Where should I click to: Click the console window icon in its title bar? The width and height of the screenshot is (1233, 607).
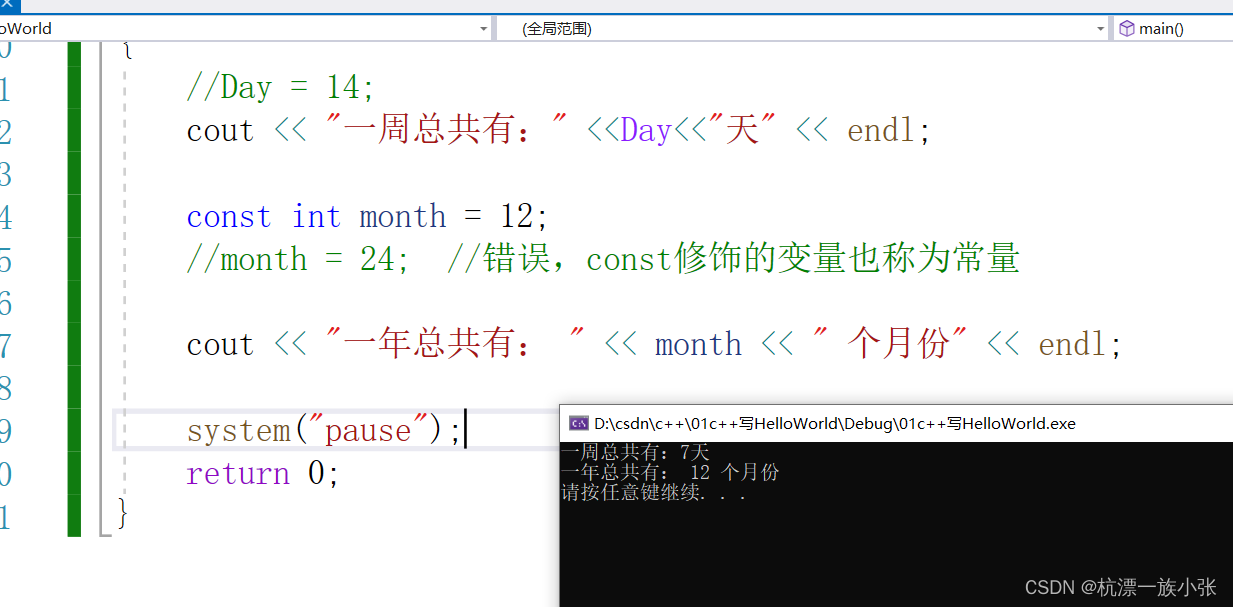coord(577,423)
